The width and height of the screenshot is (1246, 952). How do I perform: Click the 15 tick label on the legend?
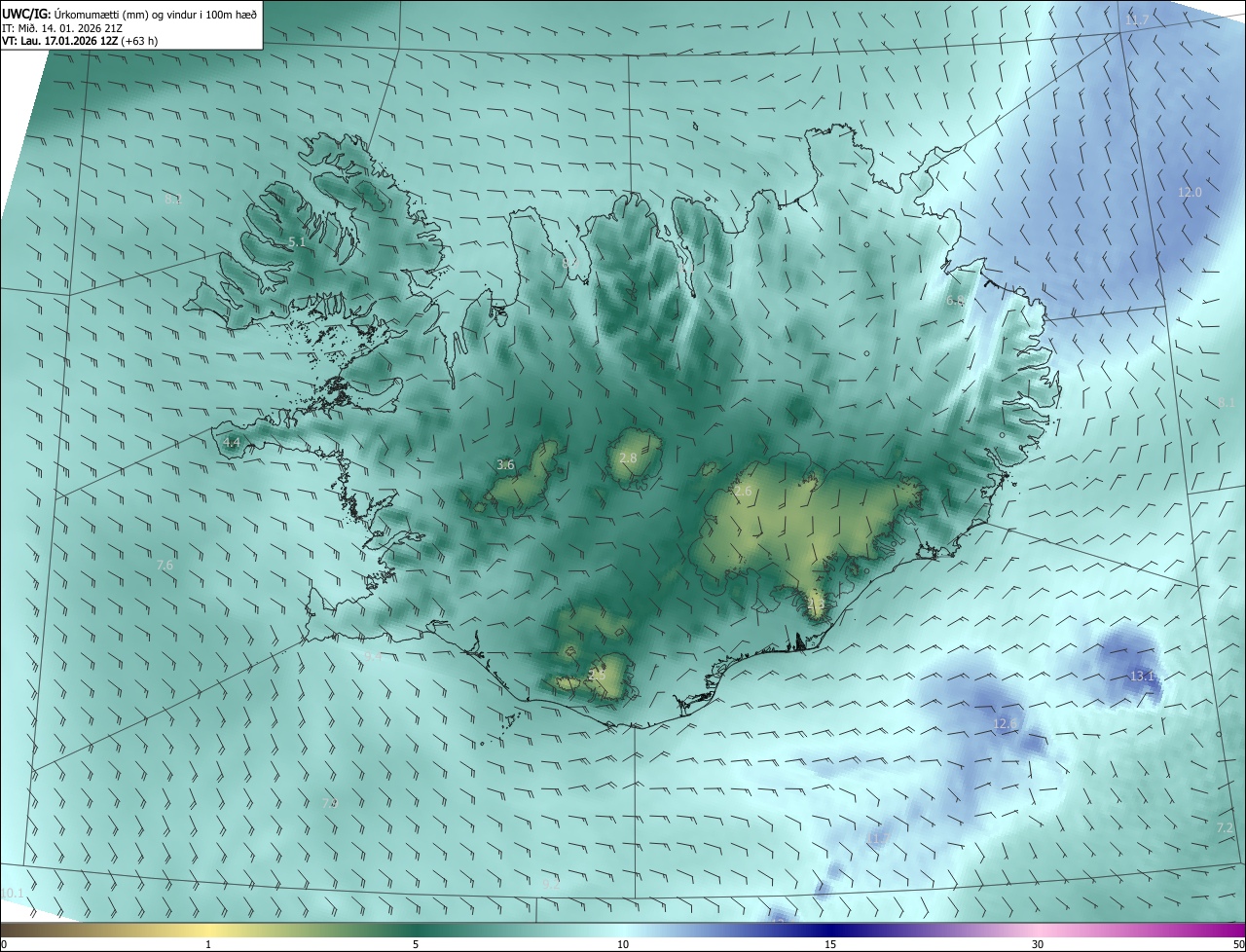[x=830, y=944]
